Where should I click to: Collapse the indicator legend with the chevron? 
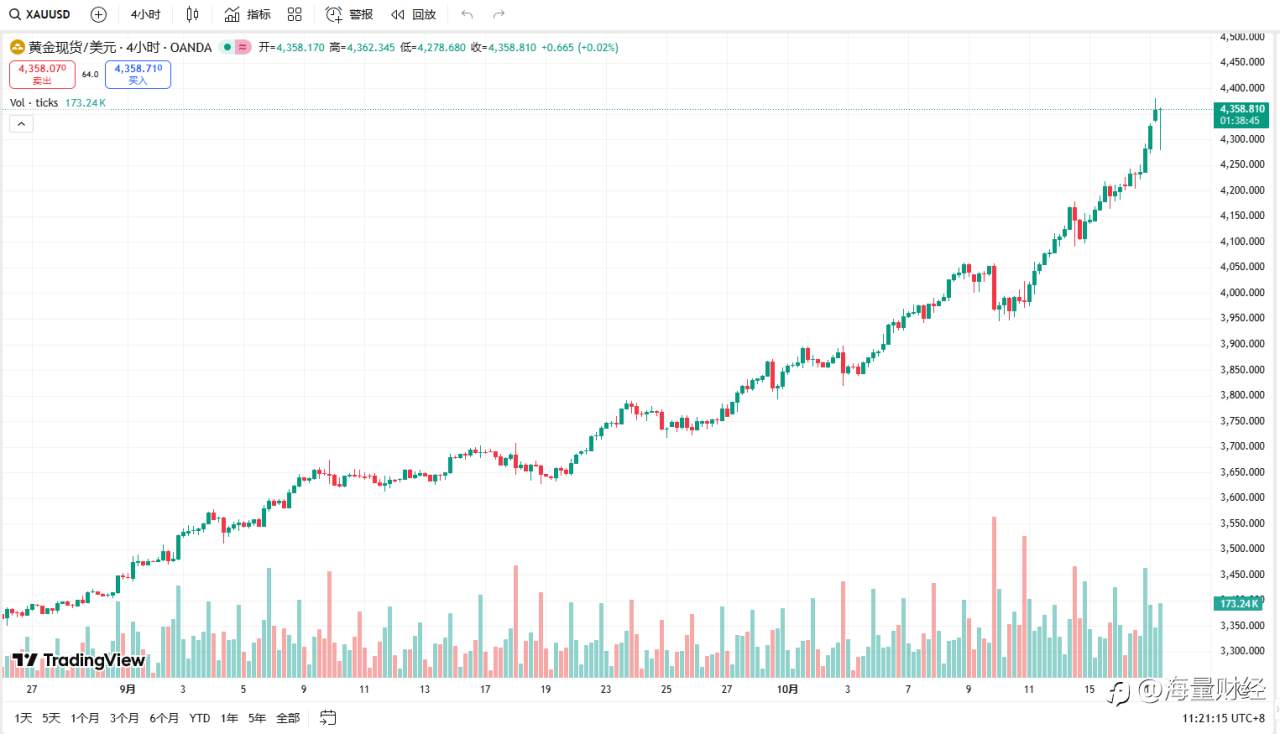21,124
